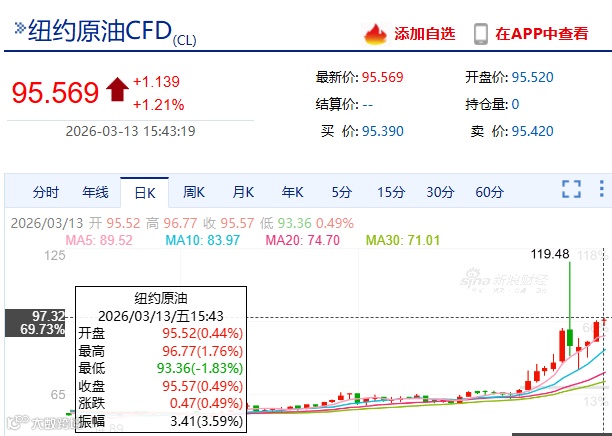Click tooltip 开盘 value 95.52(0.44%)
Image resolution: width=612 pixels, height=436 pixels.
pyautogui.click(x=203, y=333)
